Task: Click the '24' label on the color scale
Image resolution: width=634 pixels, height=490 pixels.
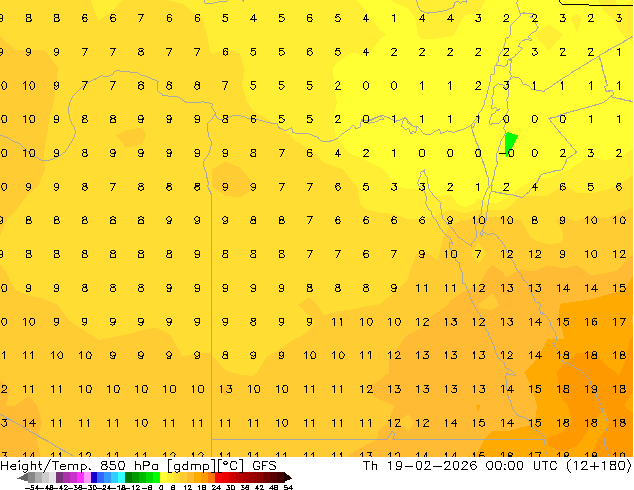Action: point(216,487)
